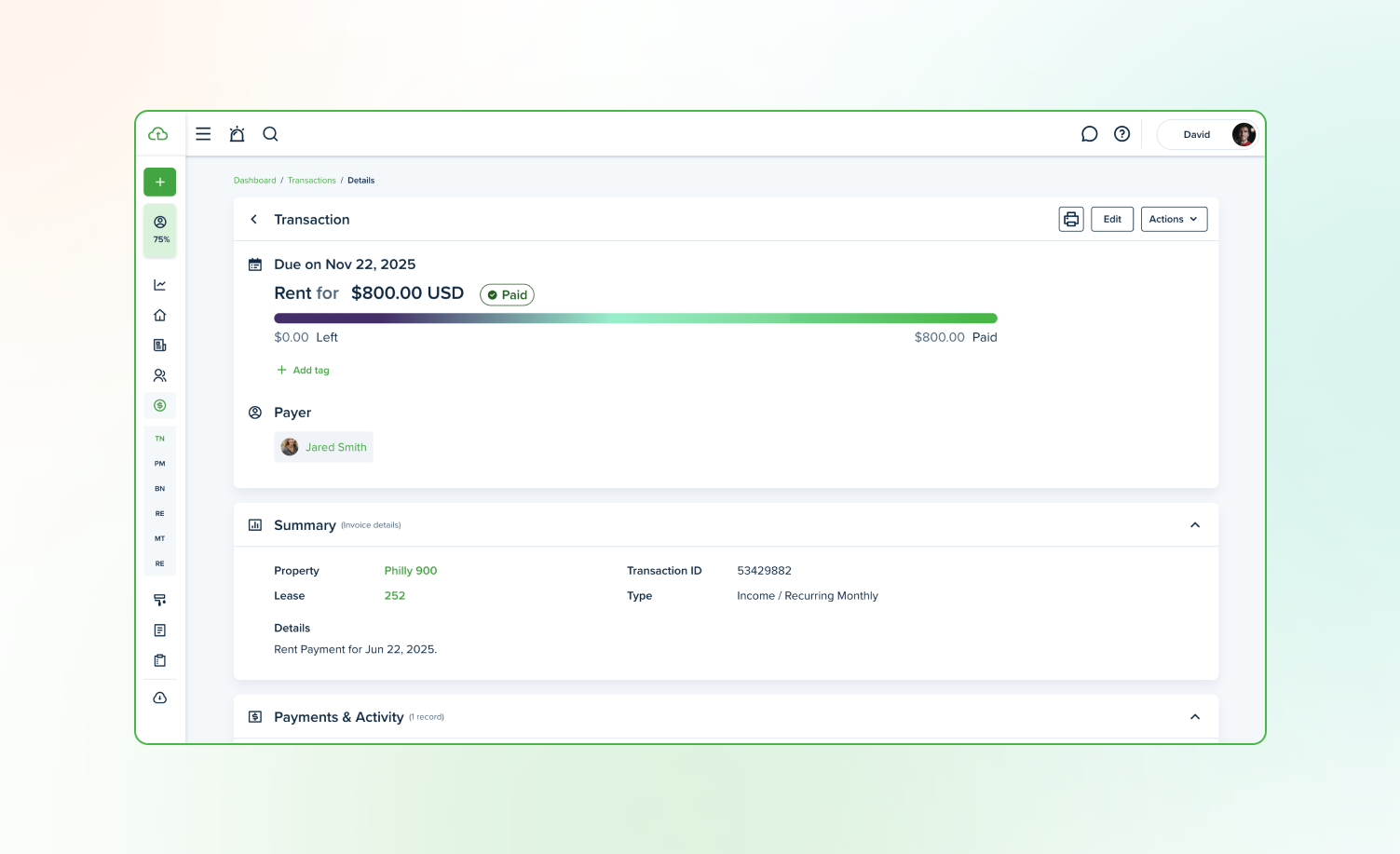Screen dimensions: 1400x854
Task: Open the chat messages icon
Action: (x=1089, y=134)
